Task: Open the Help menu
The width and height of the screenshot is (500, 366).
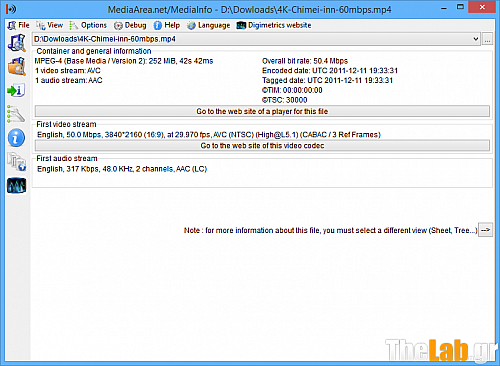Action: click(167, 25)
